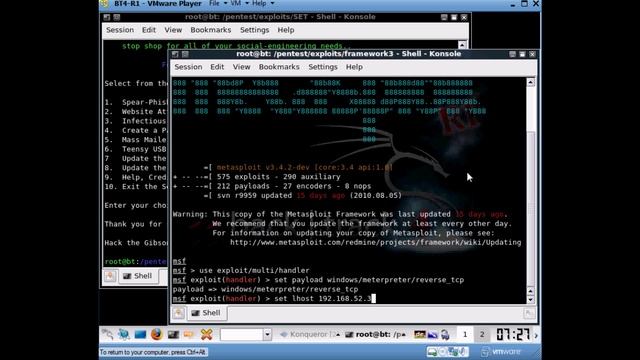Click new session icon in framework3 Konsole
This screenshot has width=640, height=360.
point(178,313)
